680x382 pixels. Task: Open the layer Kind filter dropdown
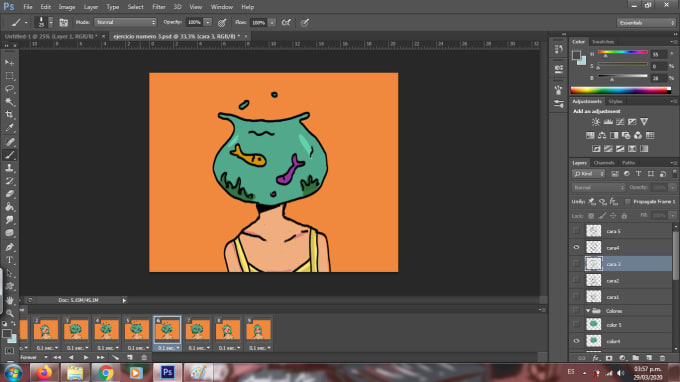(x=589, y=173)
